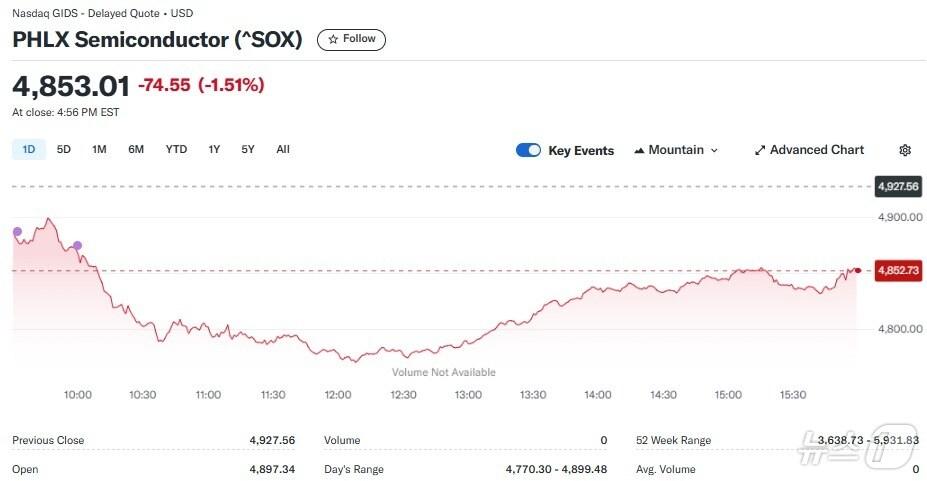Show the YTD chart range

[x=176, y=150]
